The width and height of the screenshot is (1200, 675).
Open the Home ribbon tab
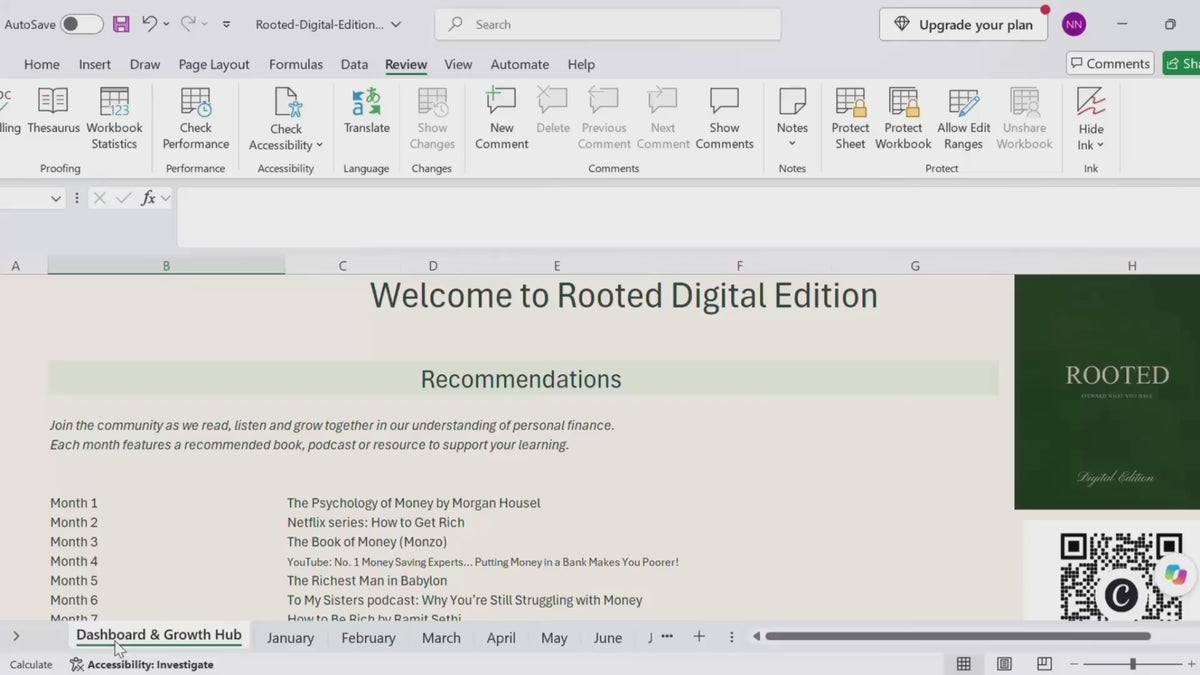[42, 64]
